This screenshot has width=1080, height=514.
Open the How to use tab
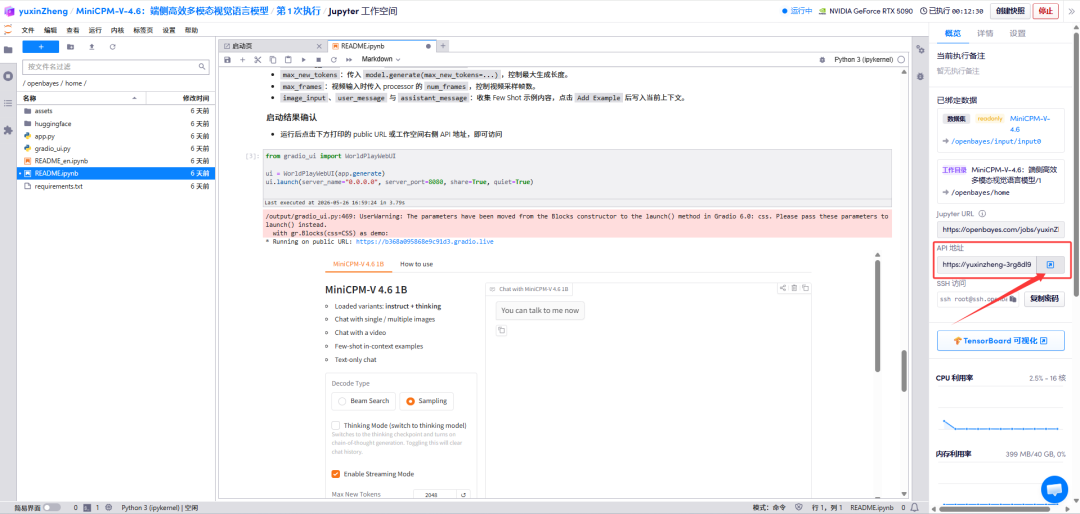click(x=417, y=264)
